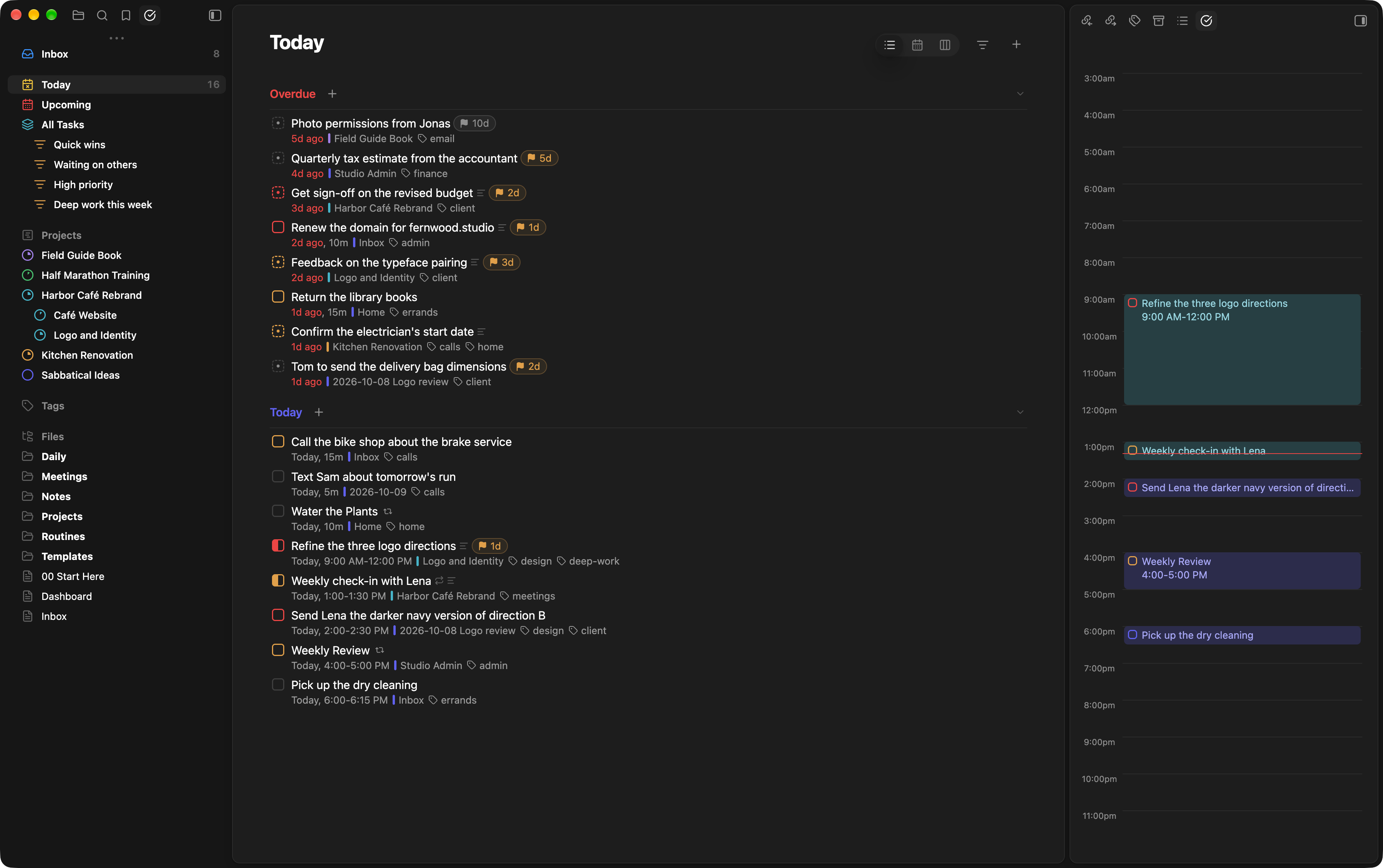The height and width of the screenshot is (868, 1383).
Task: Open the outline list icon in right panel
Action: (x=1182, y=21)
